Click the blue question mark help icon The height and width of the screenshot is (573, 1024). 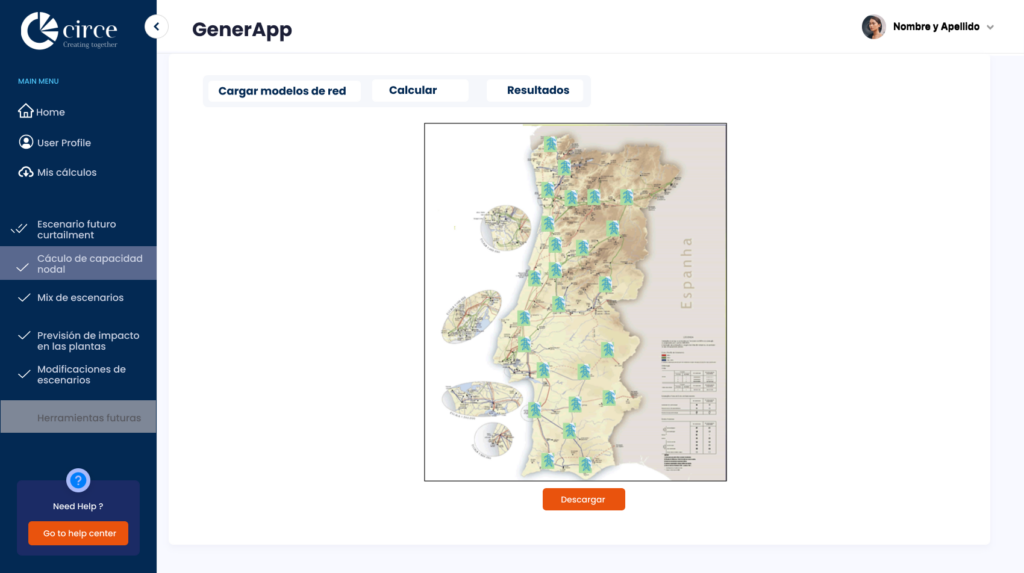click(x=78, y=480)
